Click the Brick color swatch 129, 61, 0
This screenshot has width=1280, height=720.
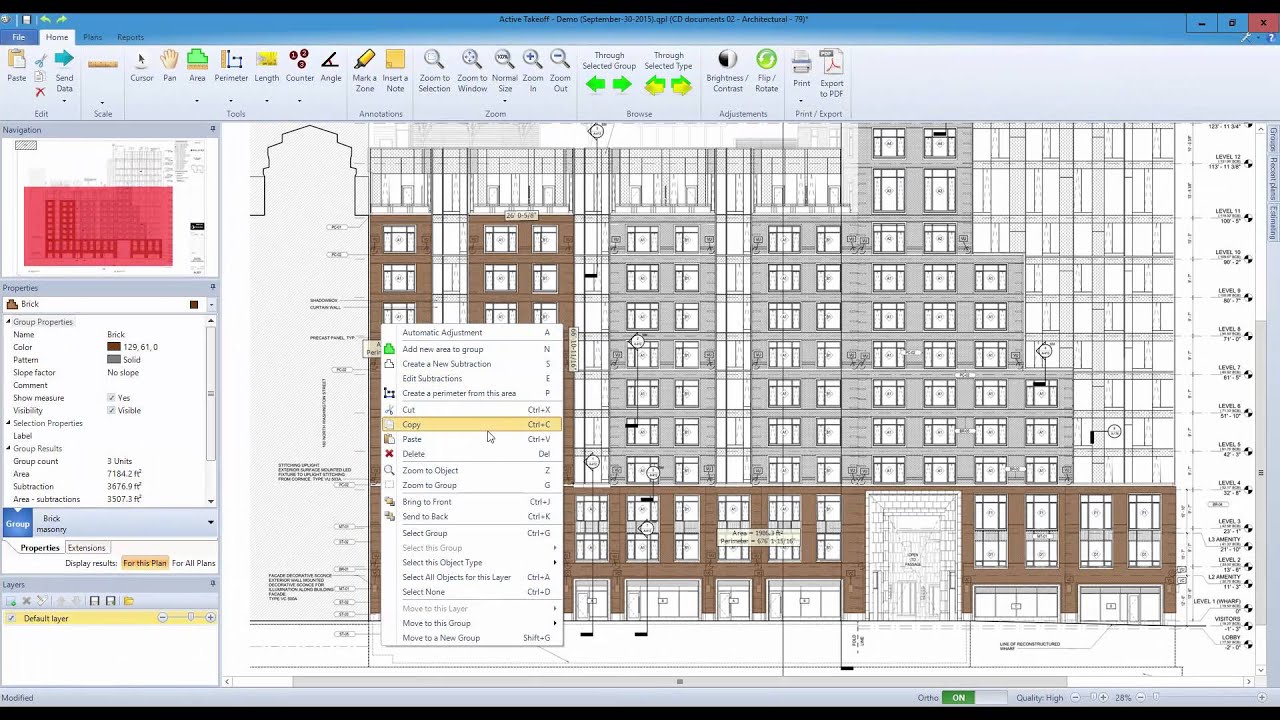[114, 347]
